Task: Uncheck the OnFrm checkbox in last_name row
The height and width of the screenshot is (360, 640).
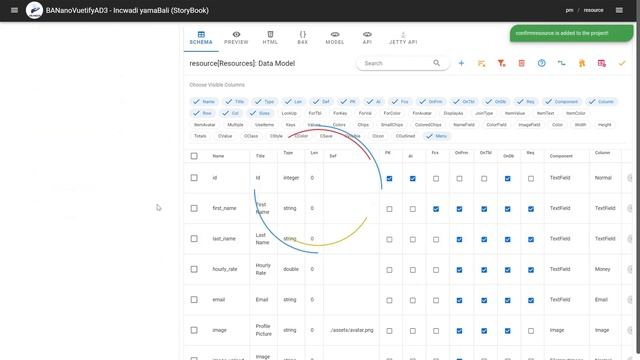Action: [x=459, y=239]
